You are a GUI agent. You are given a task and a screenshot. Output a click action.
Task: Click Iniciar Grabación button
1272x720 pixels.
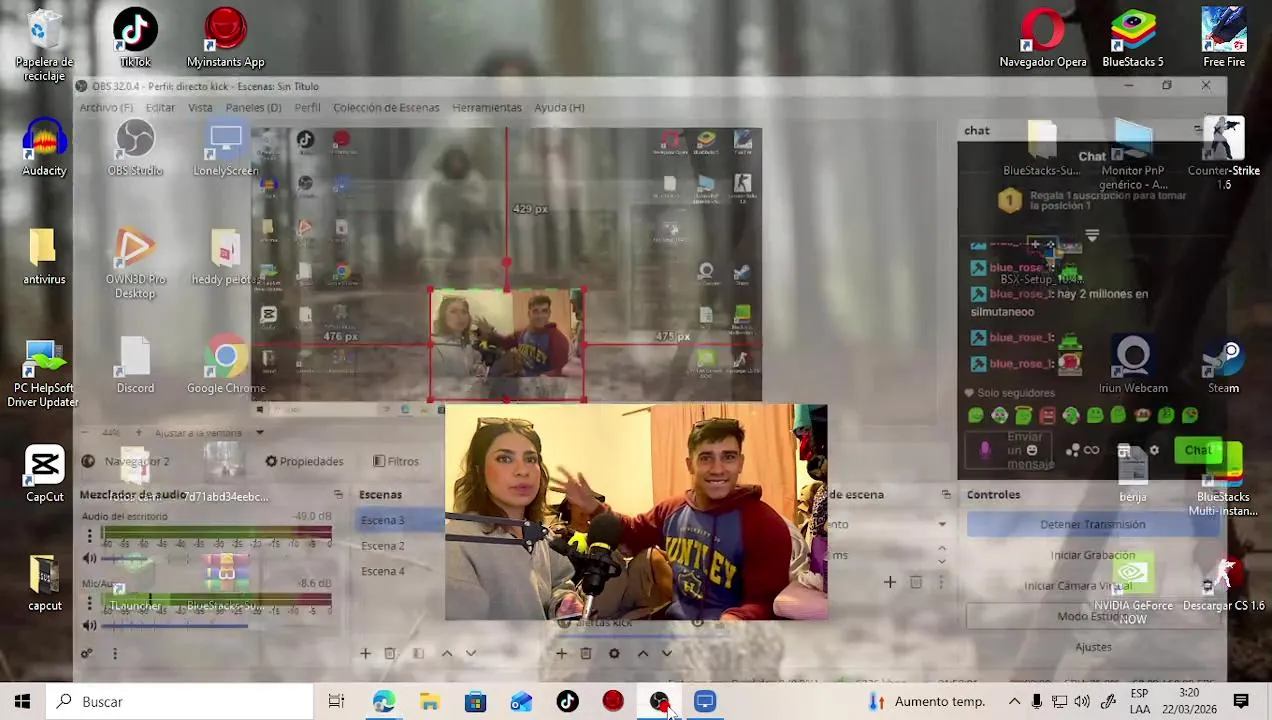pos(1093,555)
